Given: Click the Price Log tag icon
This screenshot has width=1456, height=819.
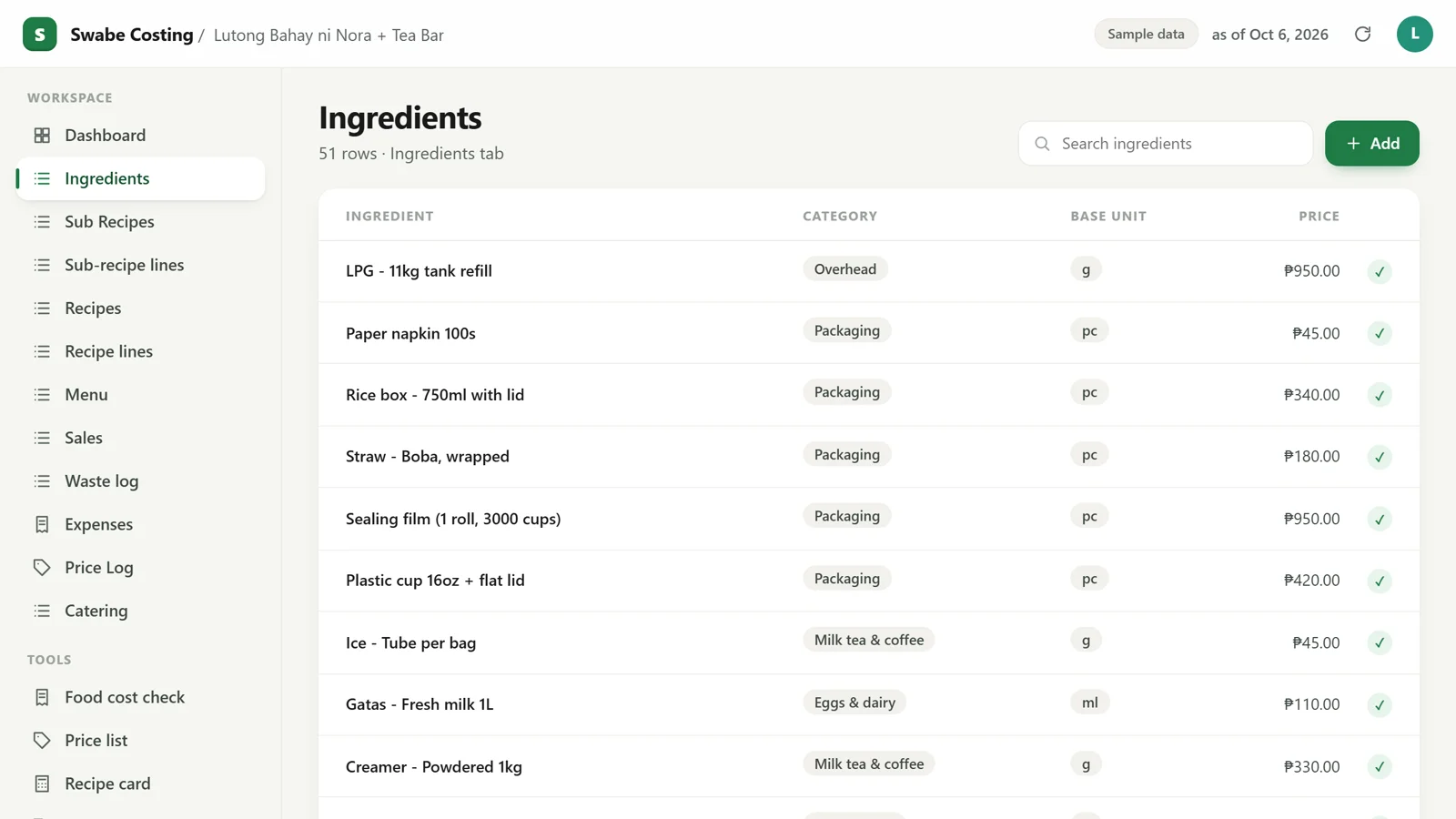Looking at the screenshot, I should 42,568.
